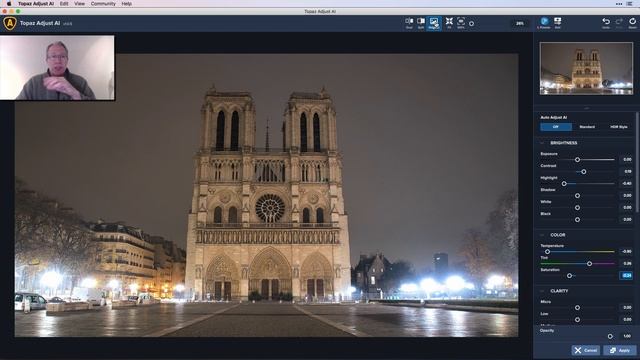640x360 pixels.
Task: Click the Black slider handle
Action: pos(577,220)
